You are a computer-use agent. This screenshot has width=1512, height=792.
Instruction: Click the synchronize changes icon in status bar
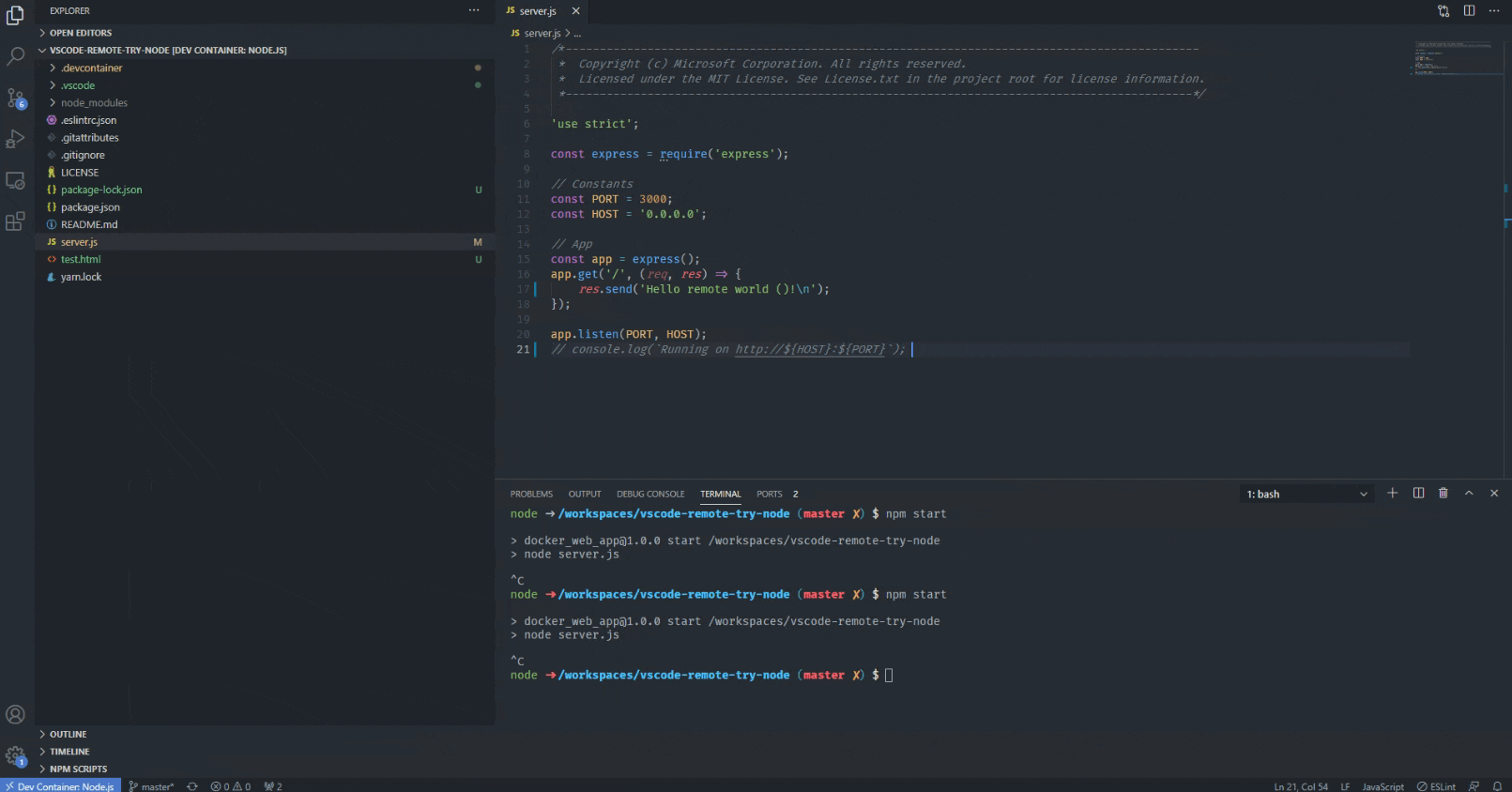click(x=192, y=786)
